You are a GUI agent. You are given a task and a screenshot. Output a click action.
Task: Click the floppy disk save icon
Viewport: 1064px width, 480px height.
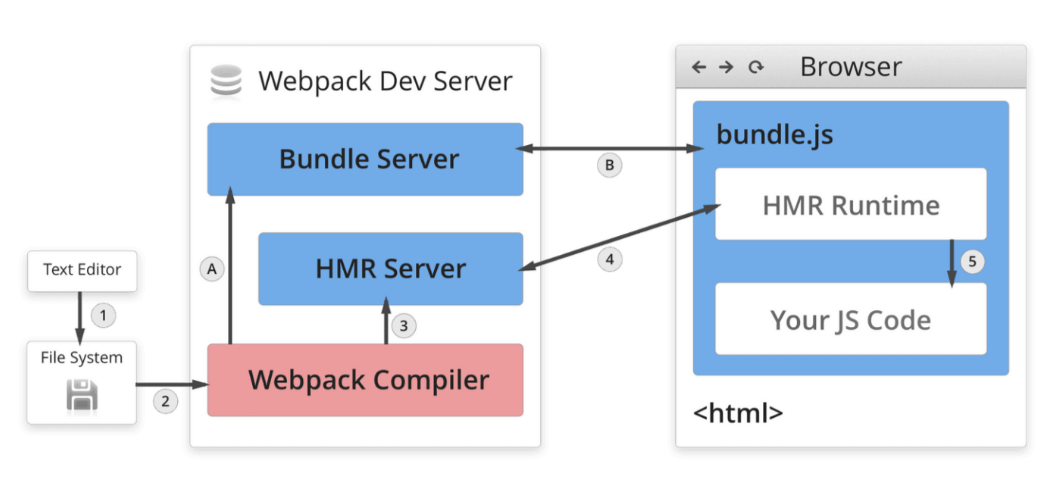click(82, 396)
